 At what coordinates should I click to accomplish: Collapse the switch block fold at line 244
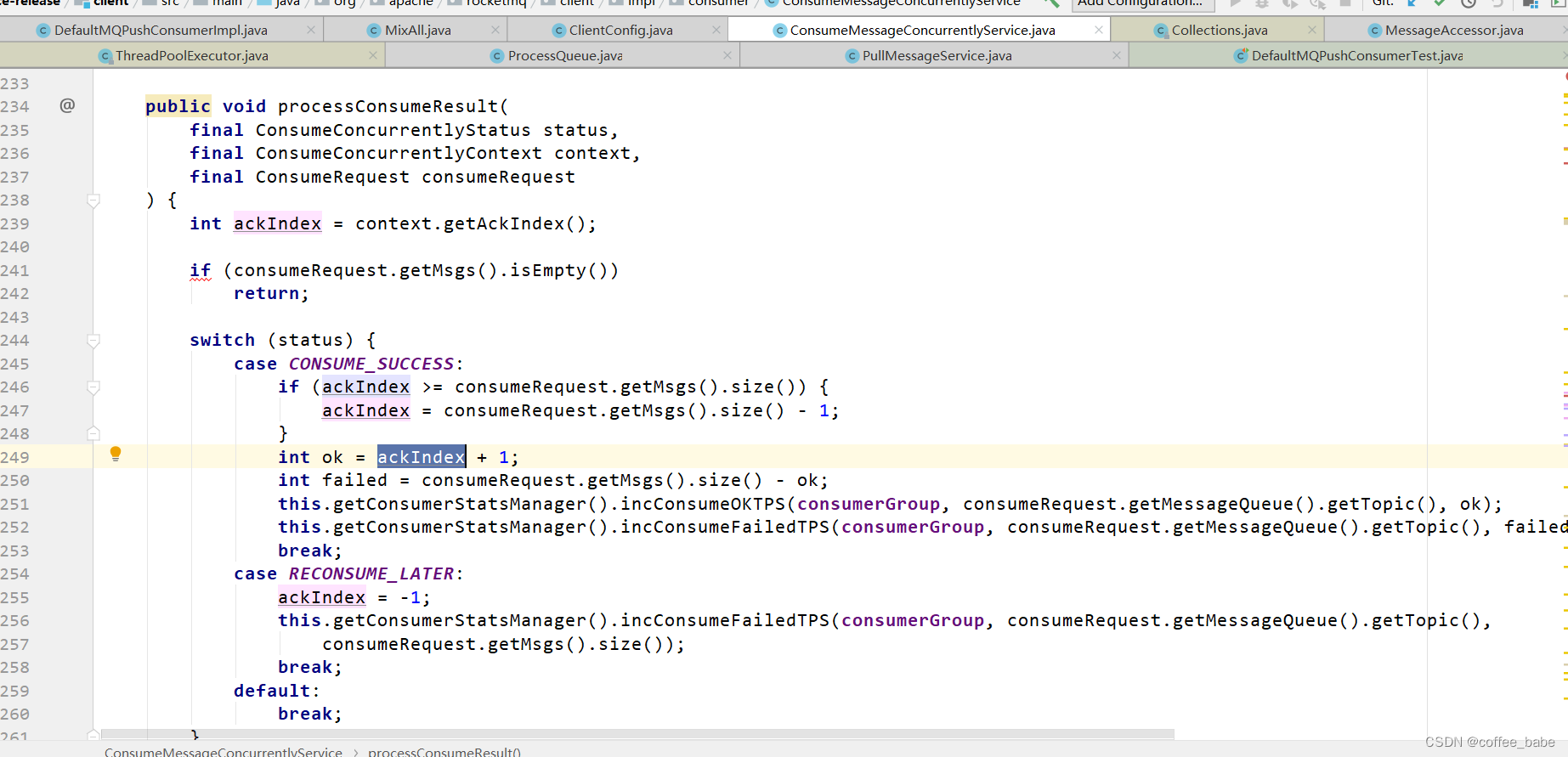pyautogui.click(x=93, y=341)
